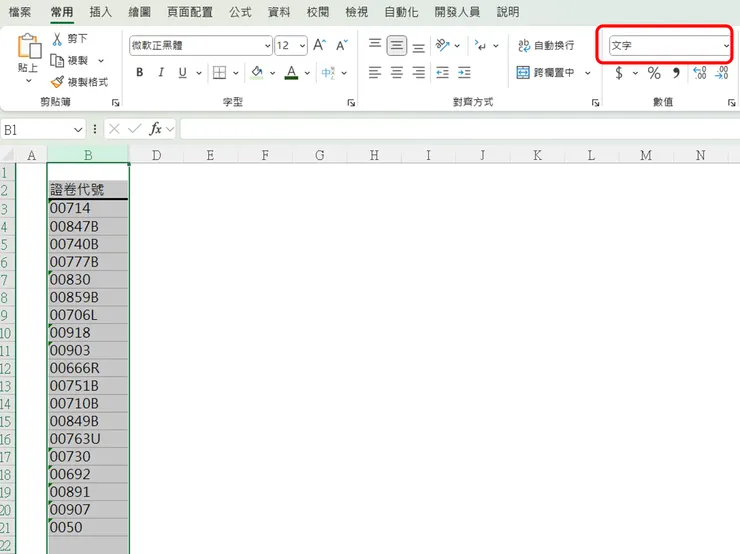Select column B header

pyautogui.click(x=88, y=155)
